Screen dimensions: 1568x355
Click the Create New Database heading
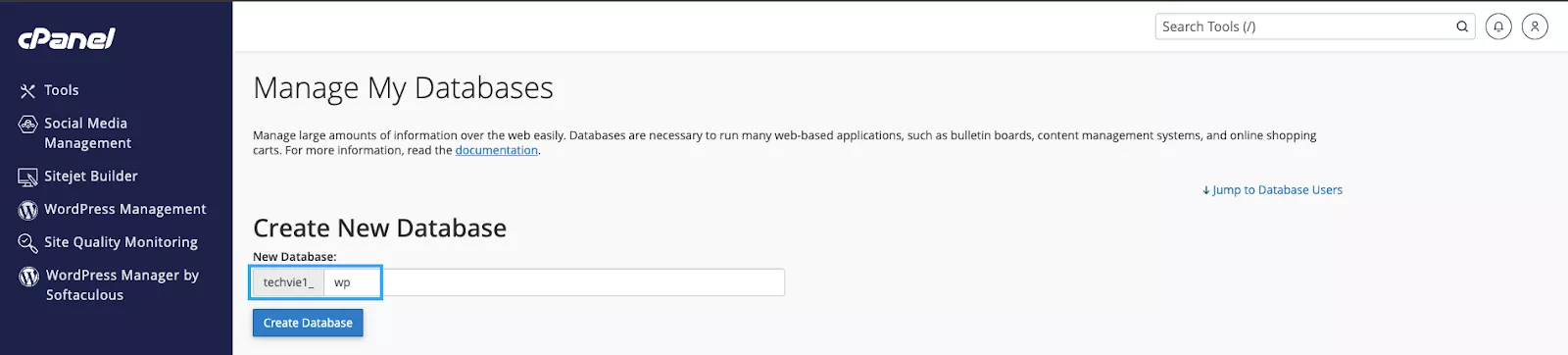click(x=380, y=228)
